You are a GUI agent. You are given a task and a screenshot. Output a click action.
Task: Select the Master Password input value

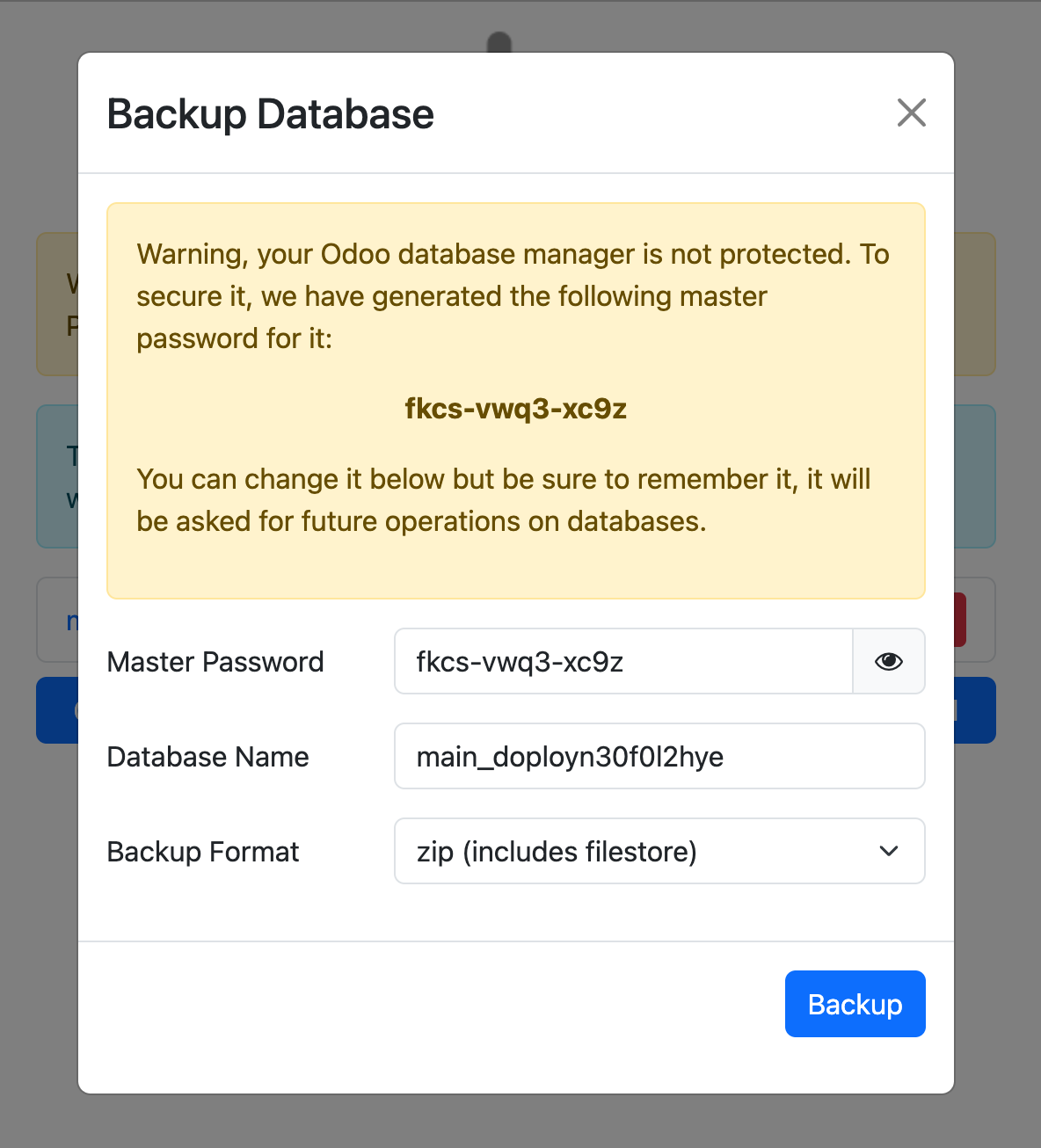pyautogui.click(x=622, y=661)
